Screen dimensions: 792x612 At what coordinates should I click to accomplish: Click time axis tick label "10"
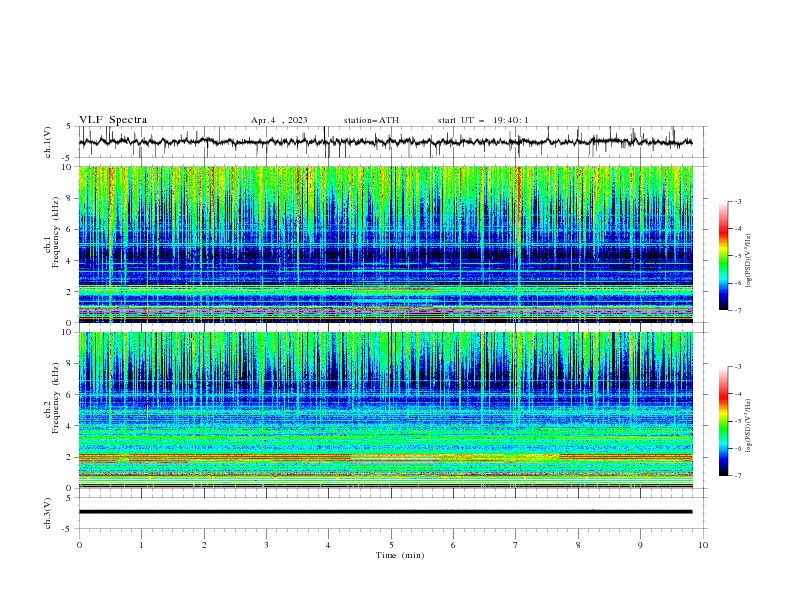coord(703,545)
